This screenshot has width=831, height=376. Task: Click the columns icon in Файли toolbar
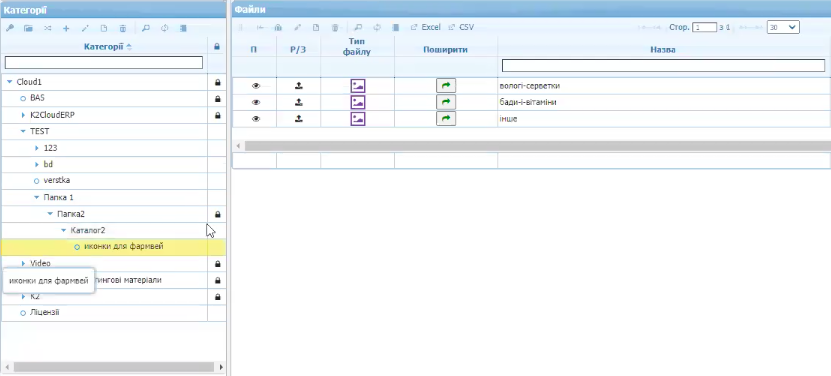(x=395, y=28)
